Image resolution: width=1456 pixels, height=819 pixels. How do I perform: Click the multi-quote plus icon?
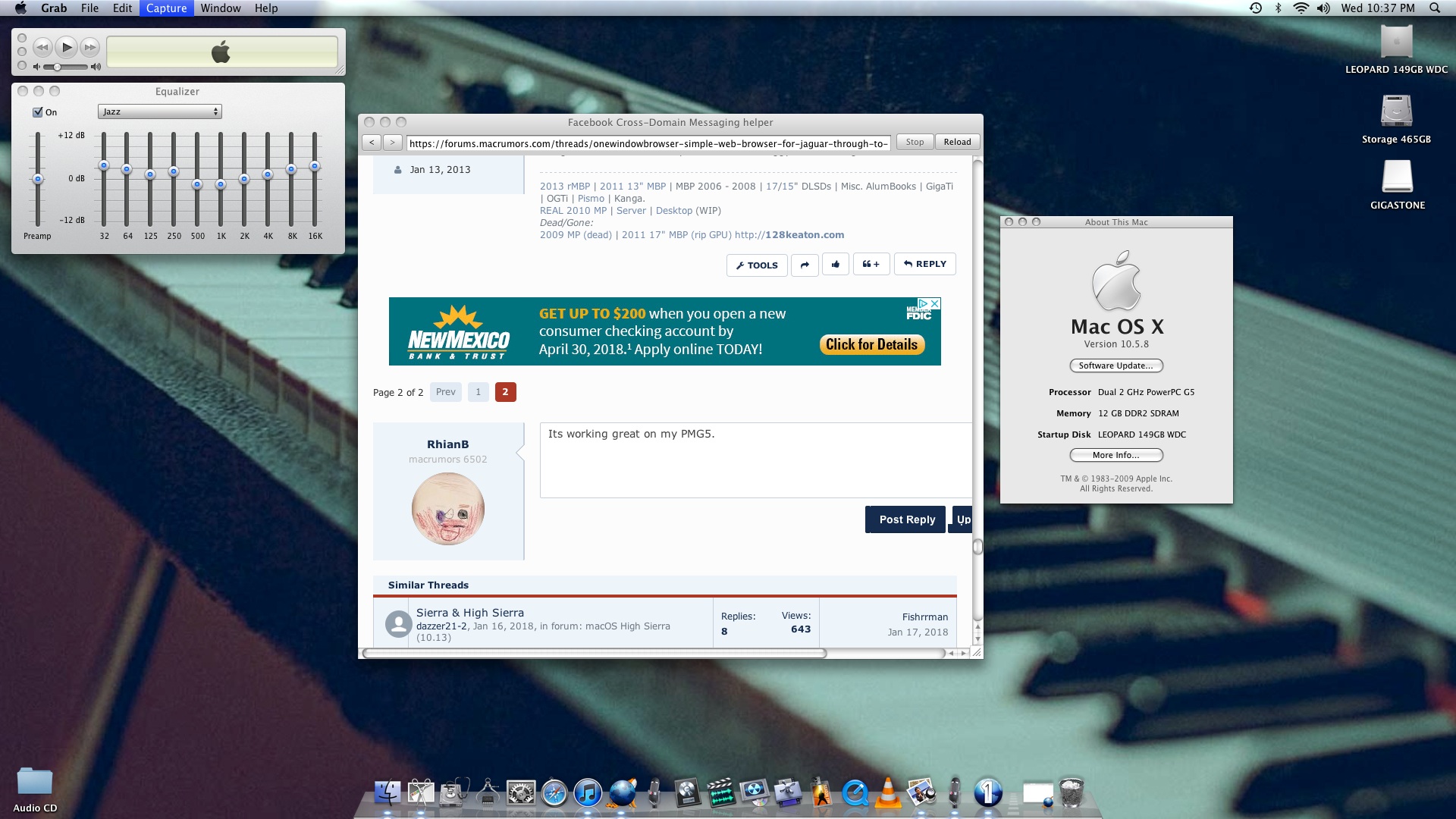871,265
